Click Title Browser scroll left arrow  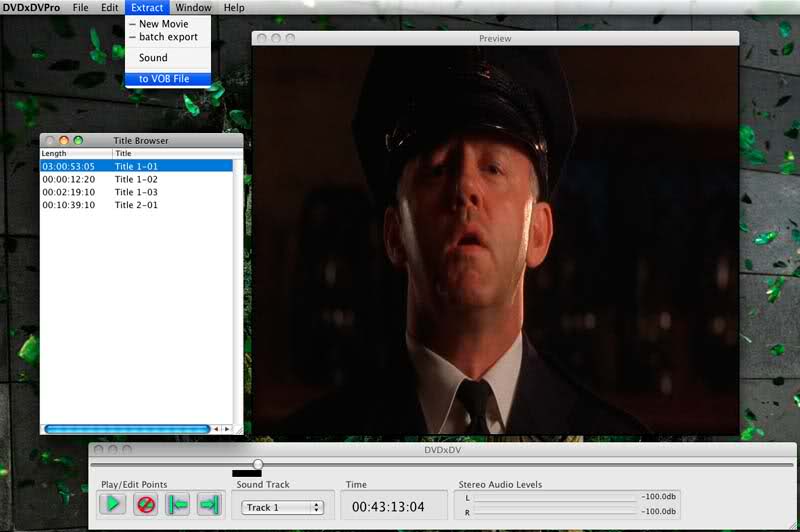point(216,429)
